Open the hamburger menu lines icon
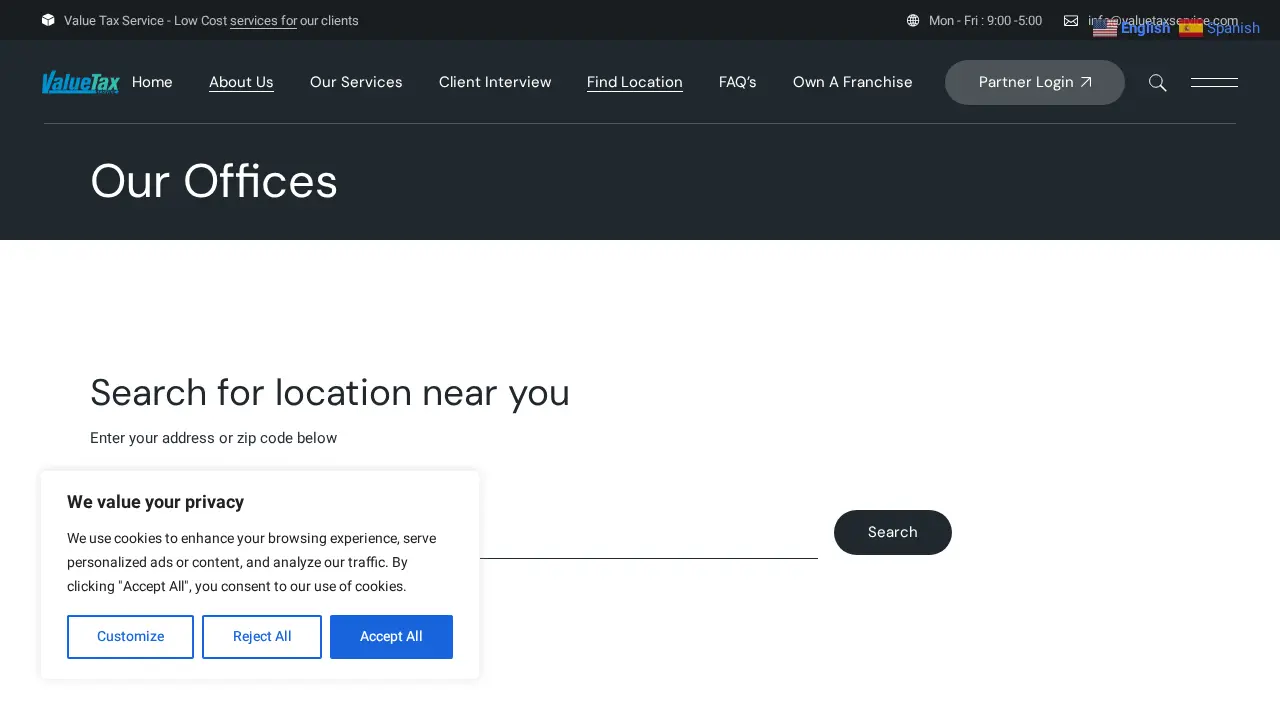The image size is (1280, 720). pos(1214,82)
